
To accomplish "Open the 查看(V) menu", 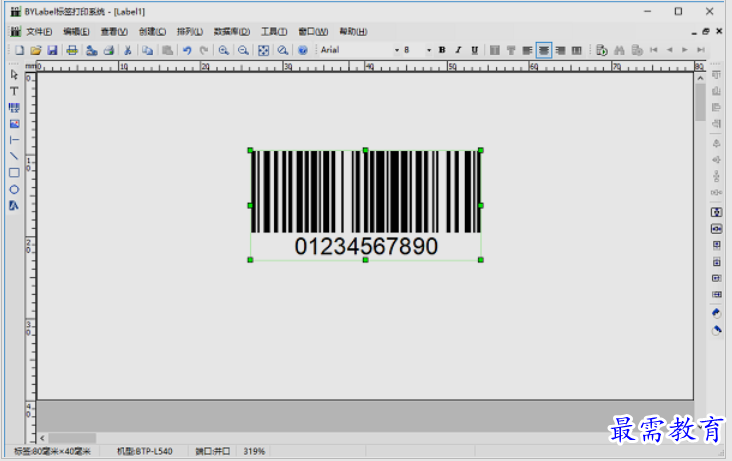I will point(114,32).
